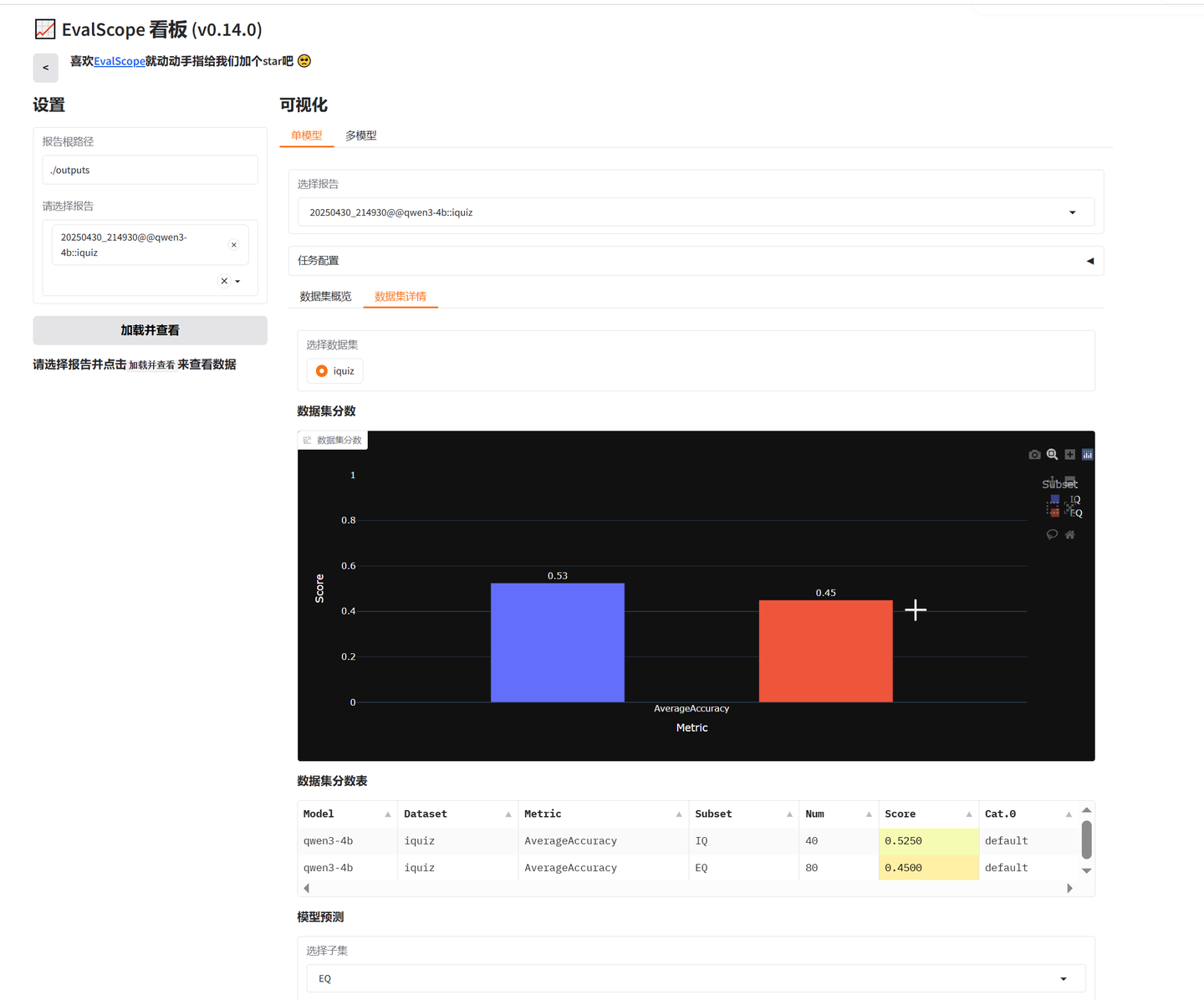Select the bar chart style toolbar icon
Image resolution: width=1204 pixels, height=1000 pixels.
click(1088, 454)
